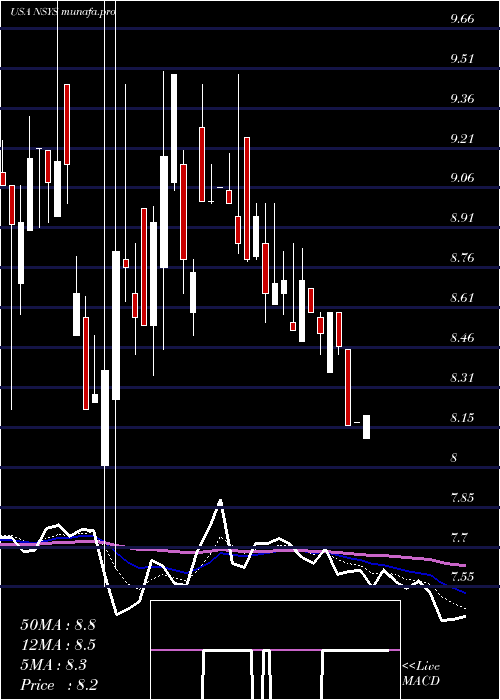The width and height of the screenshot is (500, 700).
Task: Select the 8.91 price axis label
Action: pos(462,218)
